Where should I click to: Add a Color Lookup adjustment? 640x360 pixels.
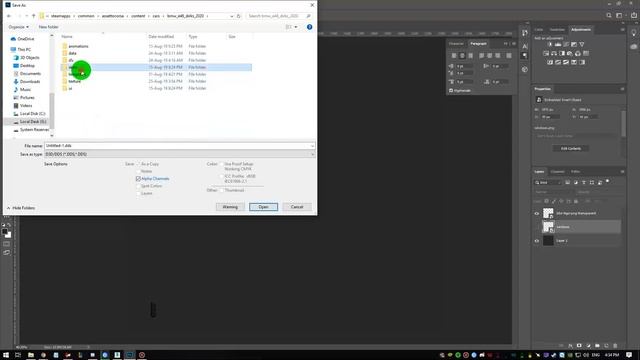pos(586,53)
